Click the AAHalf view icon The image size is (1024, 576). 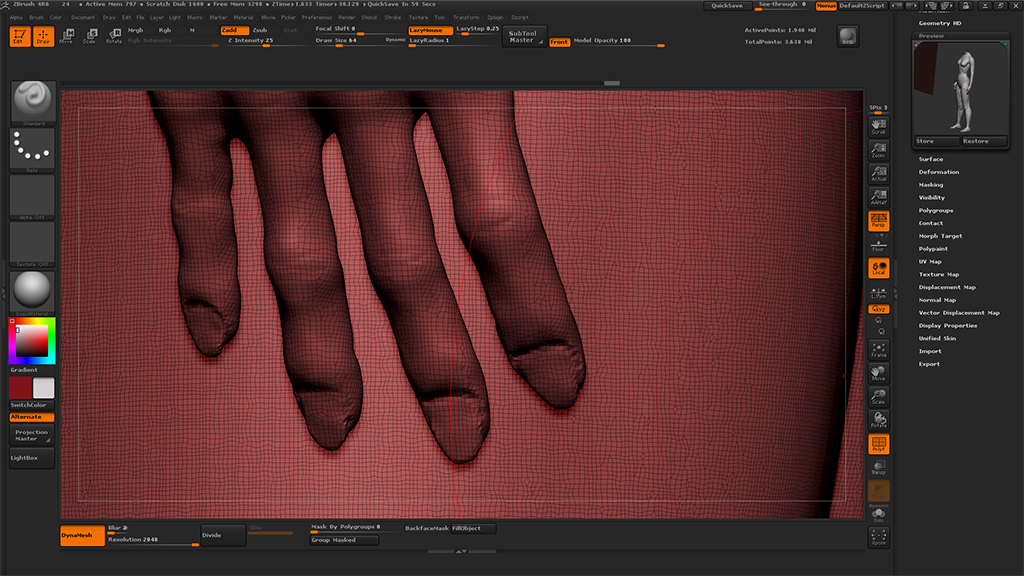click(878, 197)
